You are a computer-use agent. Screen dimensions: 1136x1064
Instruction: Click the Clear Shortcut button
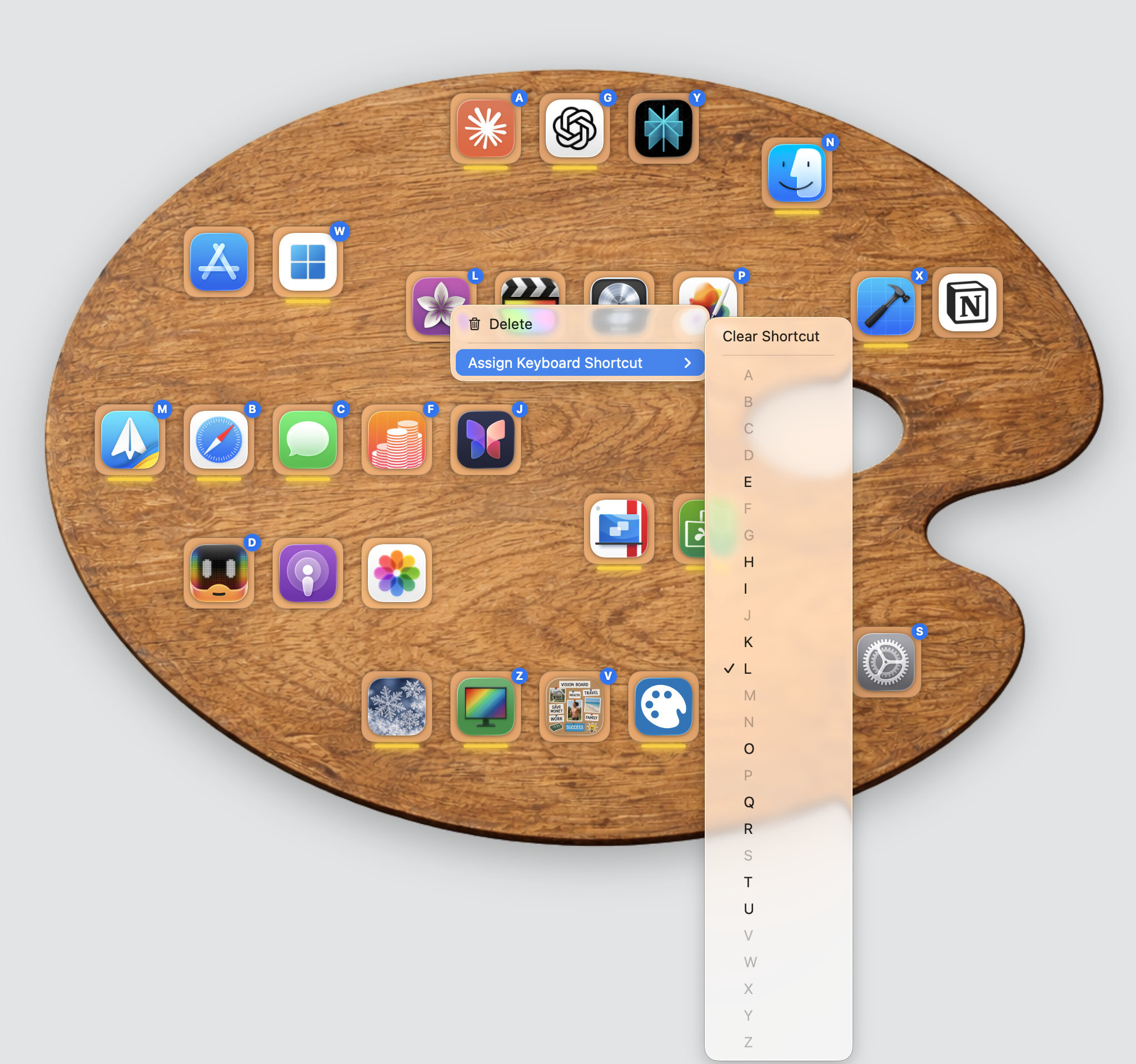point(770,336)
